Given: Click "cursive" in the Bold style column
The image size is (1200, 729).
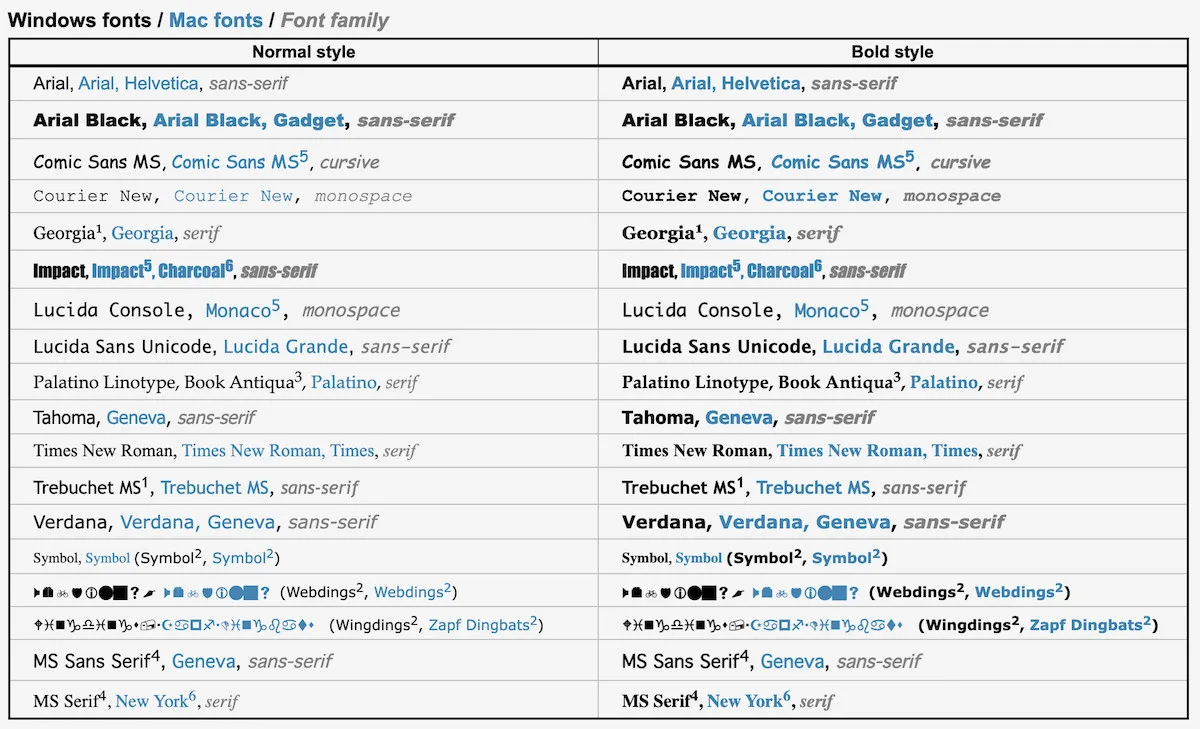Looking at the screenshot, I should (960, 162).
